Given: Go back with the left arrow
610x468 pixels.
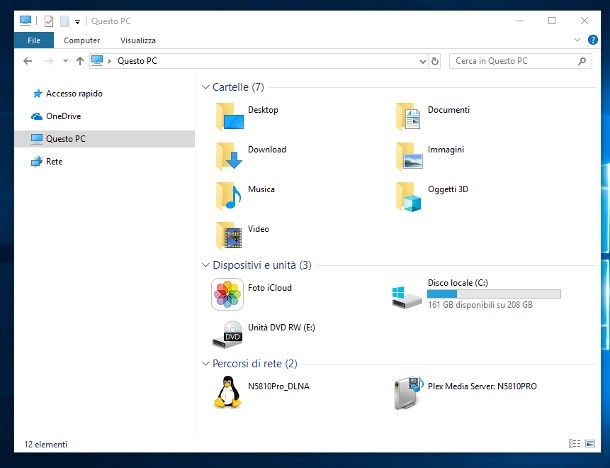Looking at the screenshot, I should pos(28,61).
